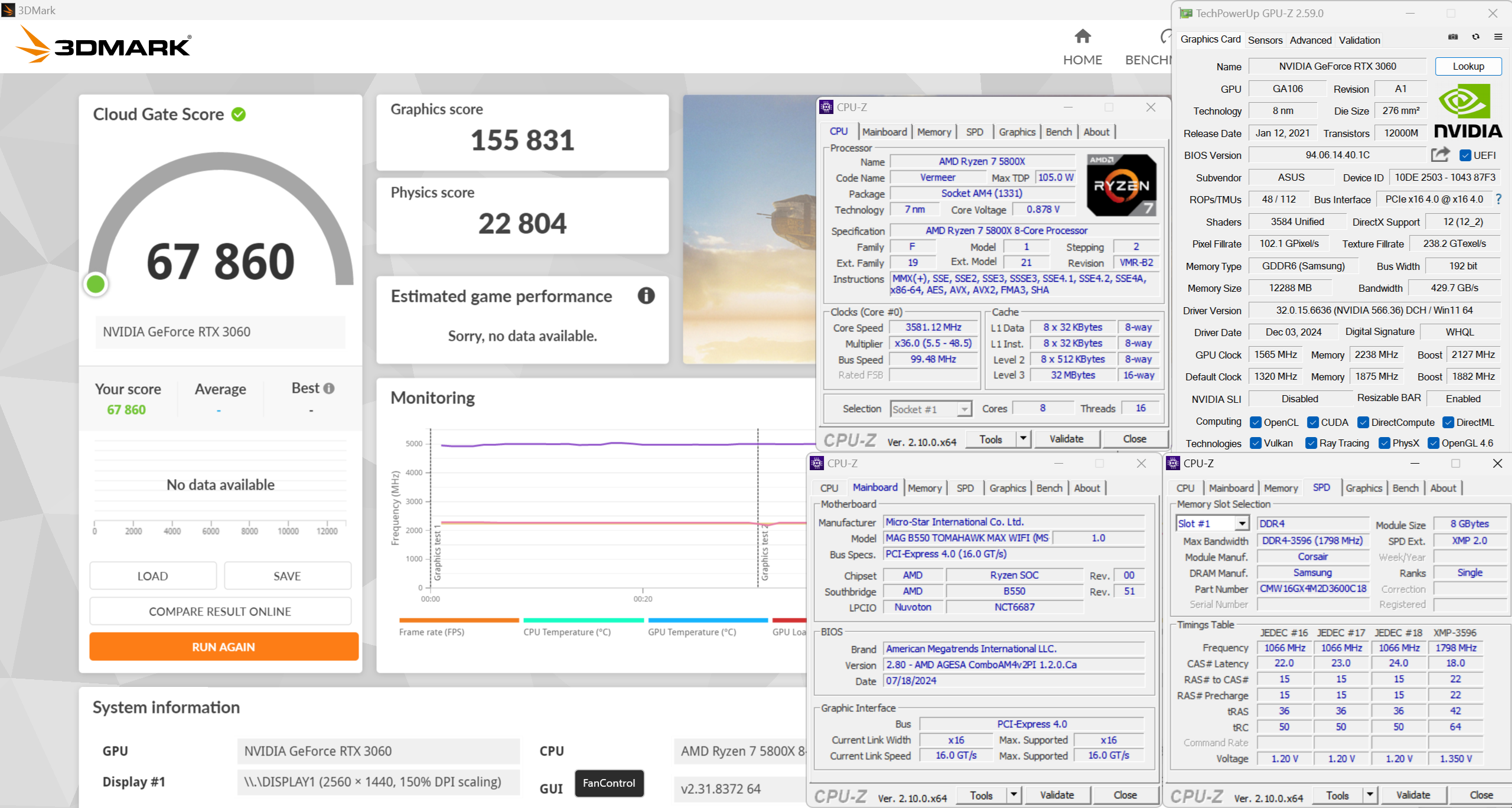Click the HOME house icon in 3DMark

coord(1082,37)
